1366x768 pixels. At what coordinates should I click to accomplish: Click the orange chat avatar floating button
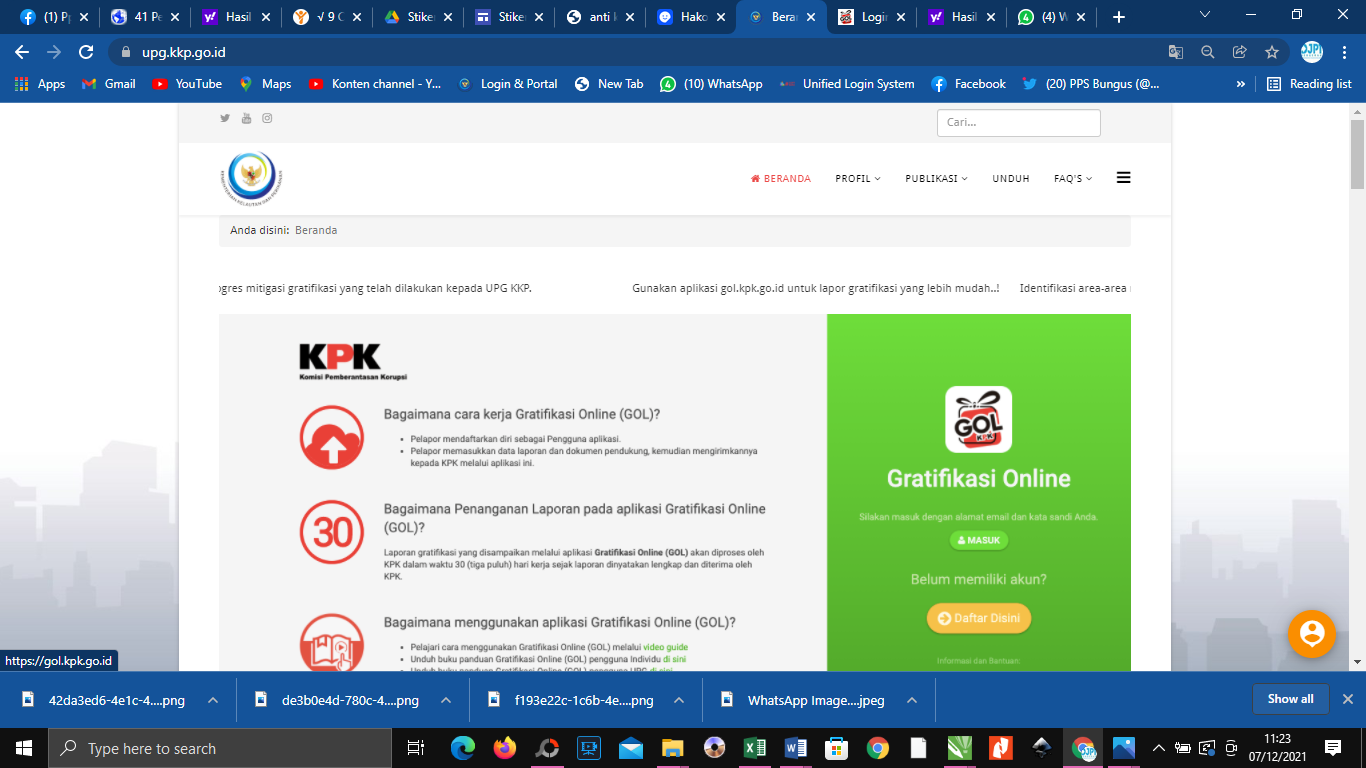(1312, 634)
